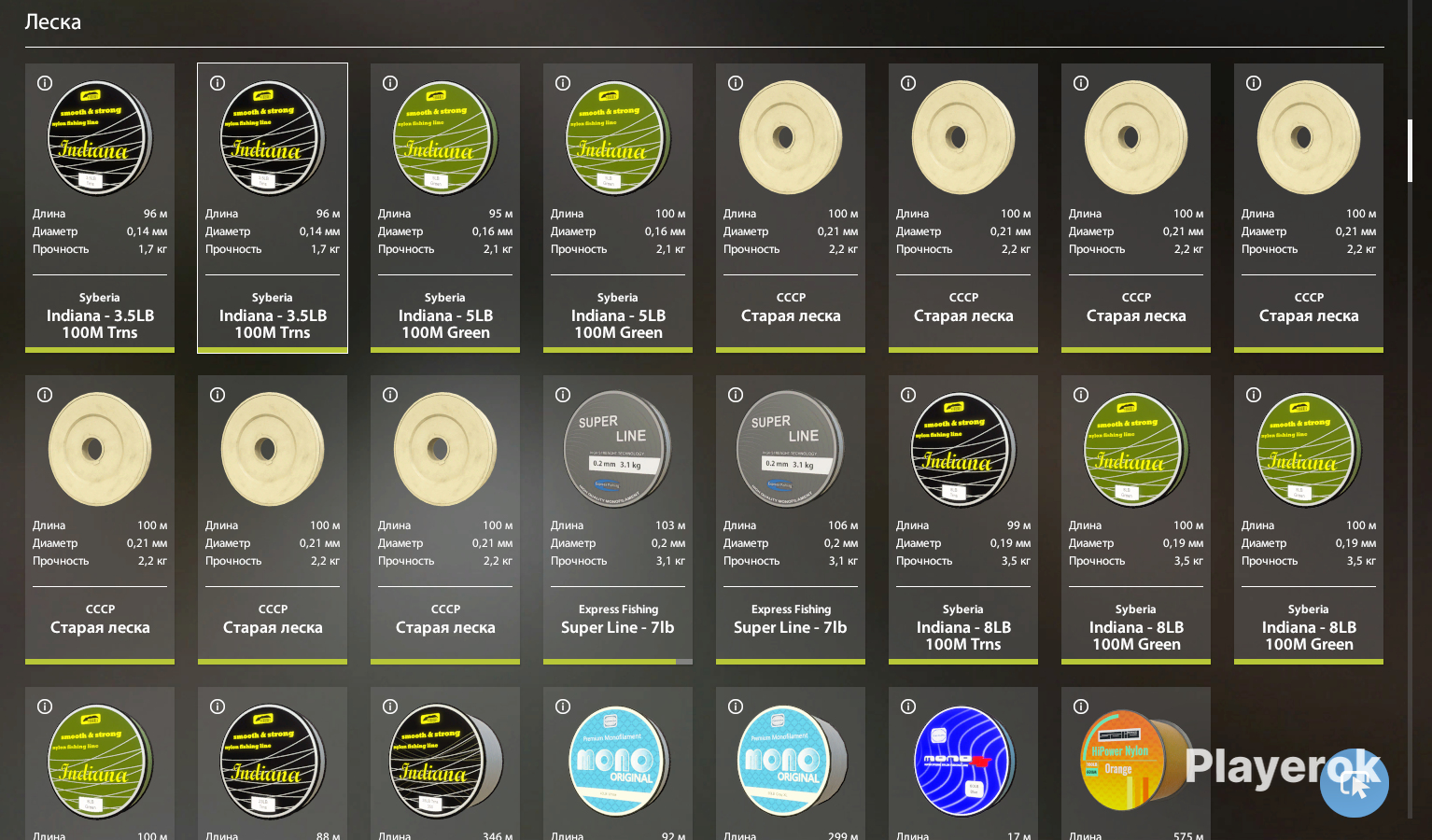Pick the Indiana 5LB Green 95 м spool image
Viewport: 1432px width, 840px height.
tap(445, 137)
